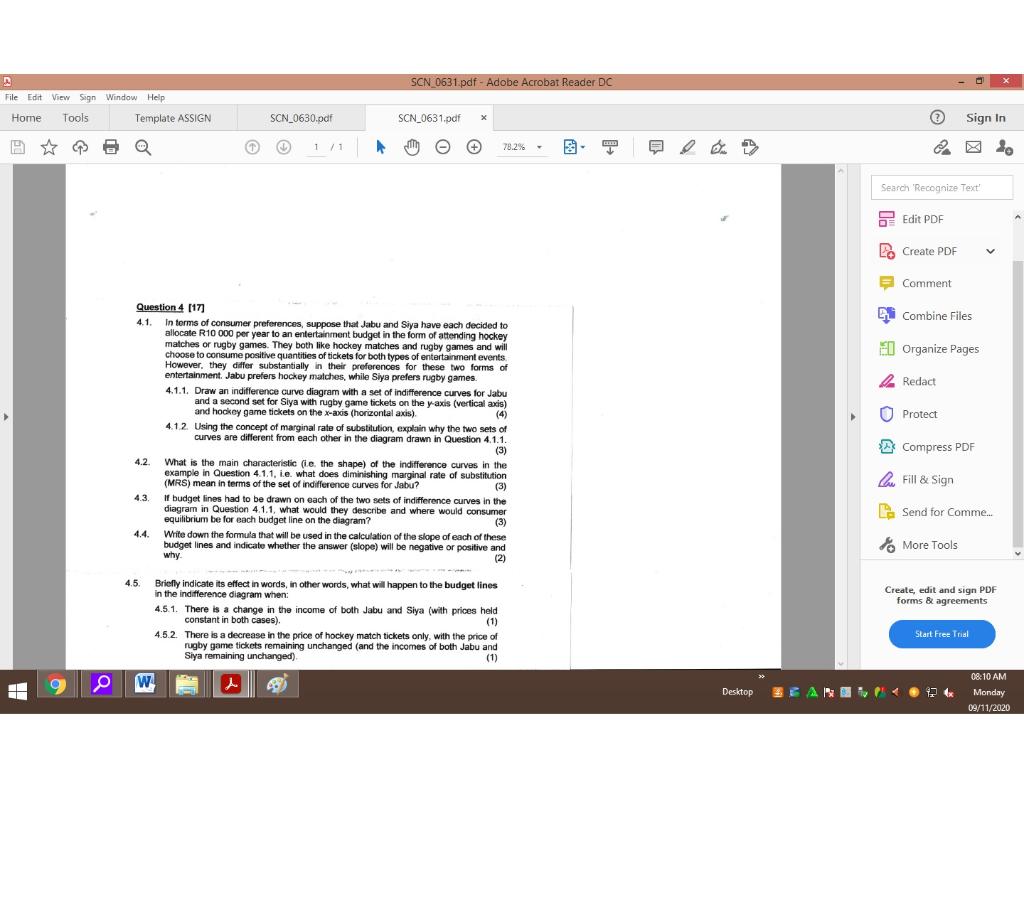This screenshot has width=1024, height=910.
Task: Add a sticky note comment
Action: tap(655, 147)
